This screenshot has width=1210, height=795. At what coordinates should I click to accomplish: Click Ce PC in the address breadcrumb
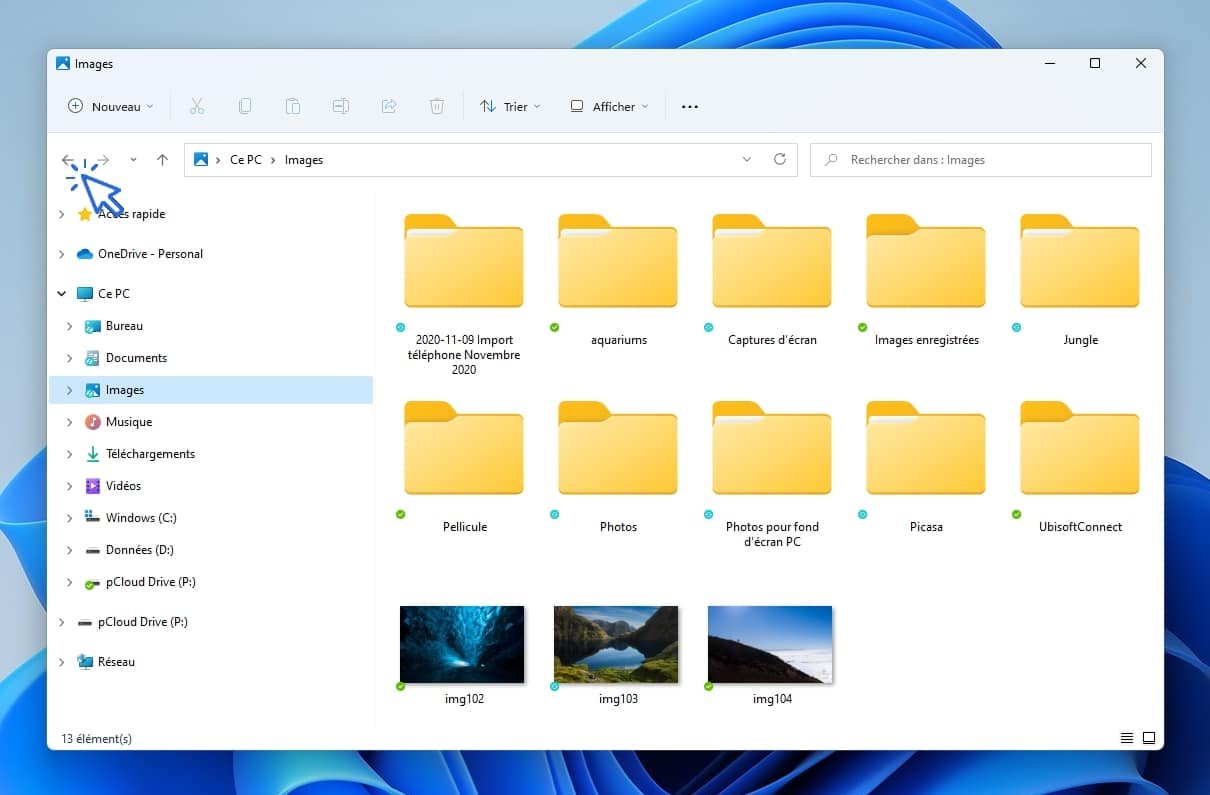point(245,160)
